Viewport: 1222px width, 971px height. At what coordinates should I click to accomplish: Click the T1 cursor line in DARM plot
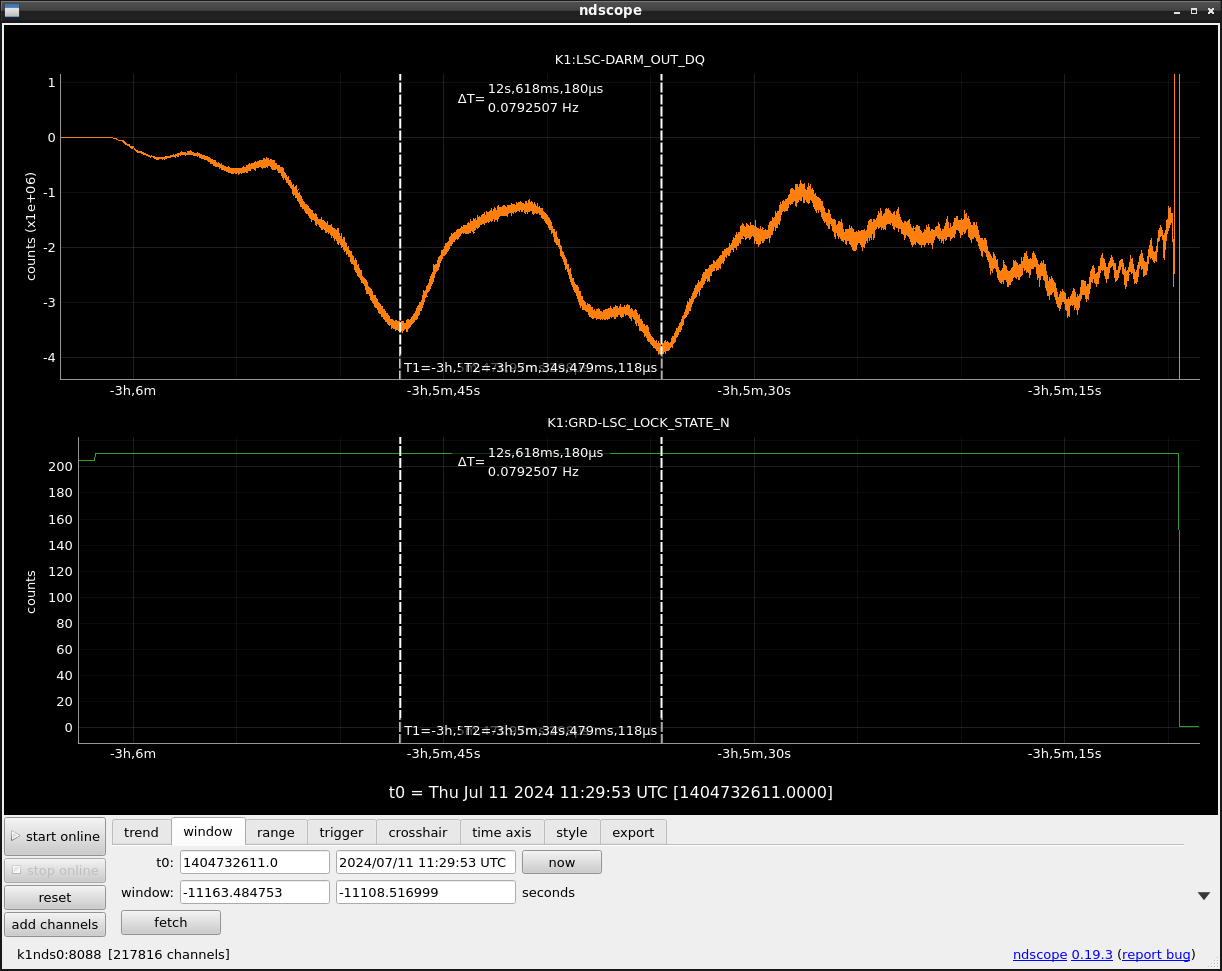click(x=400, y=220)
